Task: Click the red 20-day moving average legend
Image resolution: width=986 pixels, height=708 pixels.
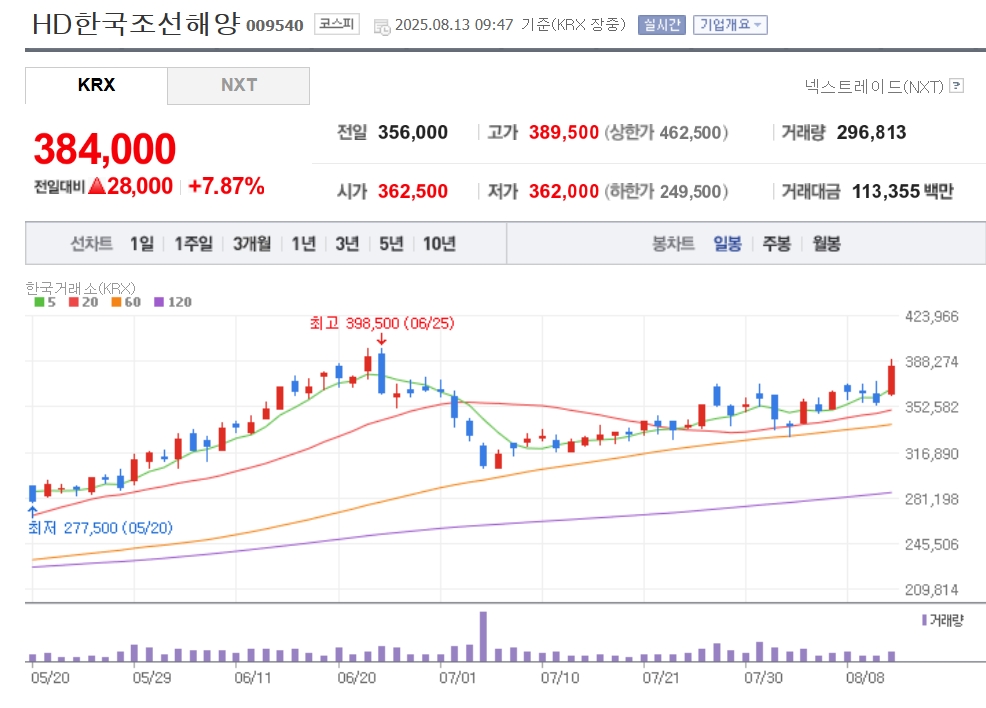Action: coord(84,302)
